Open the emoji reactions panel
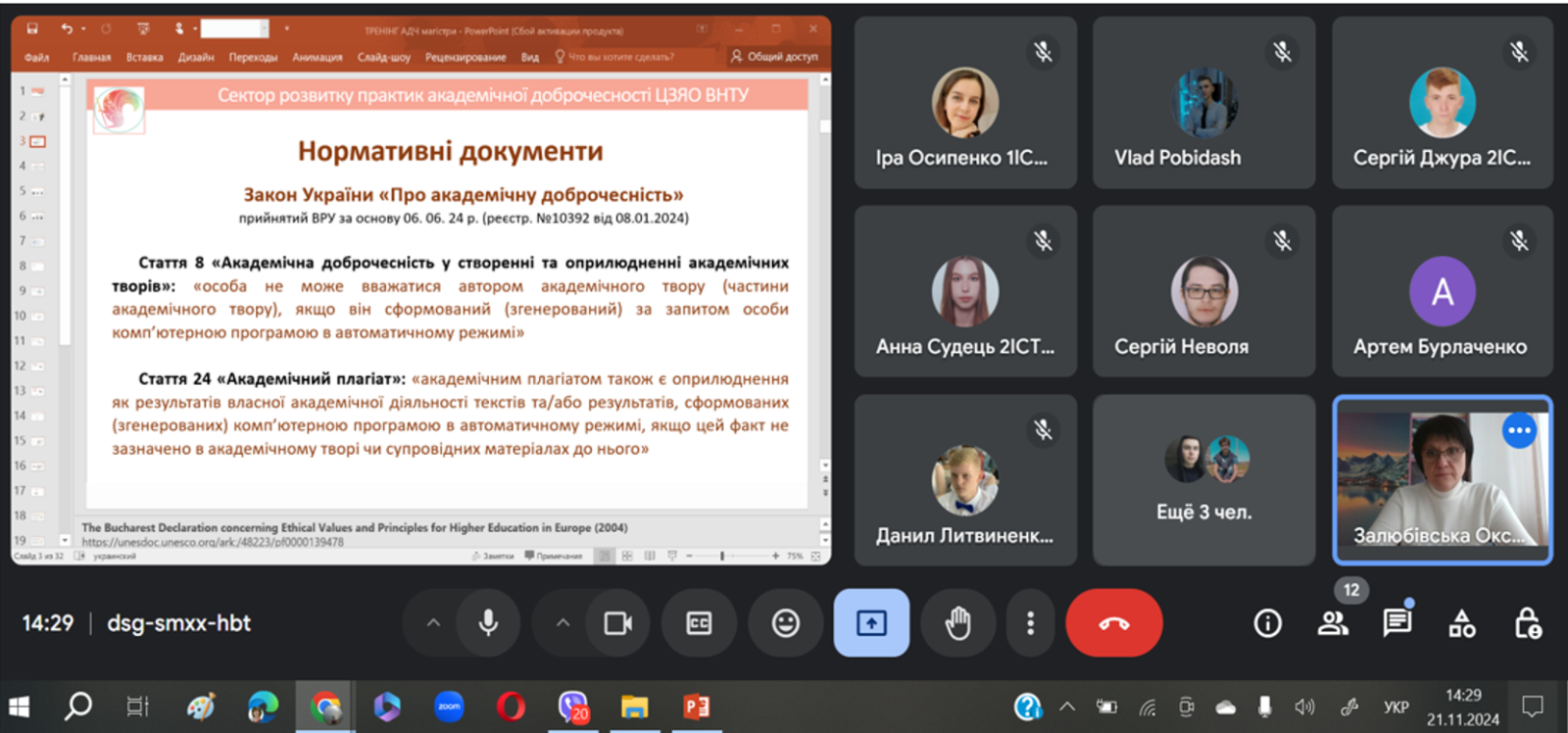This screenshot has width=1568, height=733. (x=785, y=623)
